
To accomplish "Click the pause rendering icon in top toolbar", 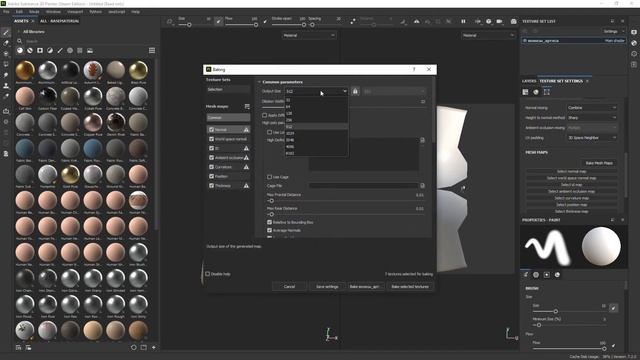I will (x=463, y=21).
